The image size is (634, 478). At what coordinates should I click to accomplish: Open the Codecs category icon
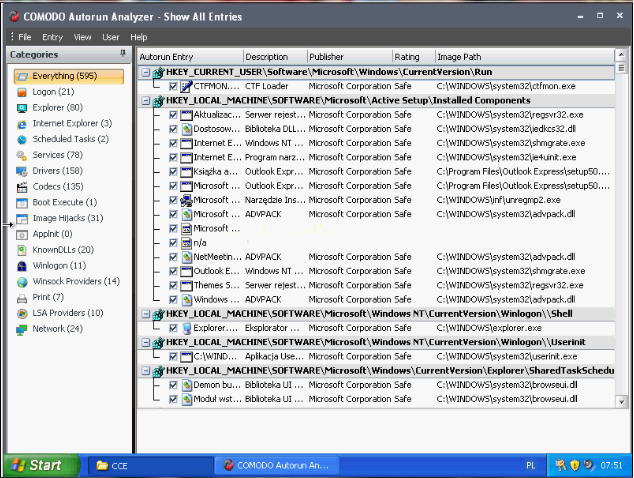22,187
